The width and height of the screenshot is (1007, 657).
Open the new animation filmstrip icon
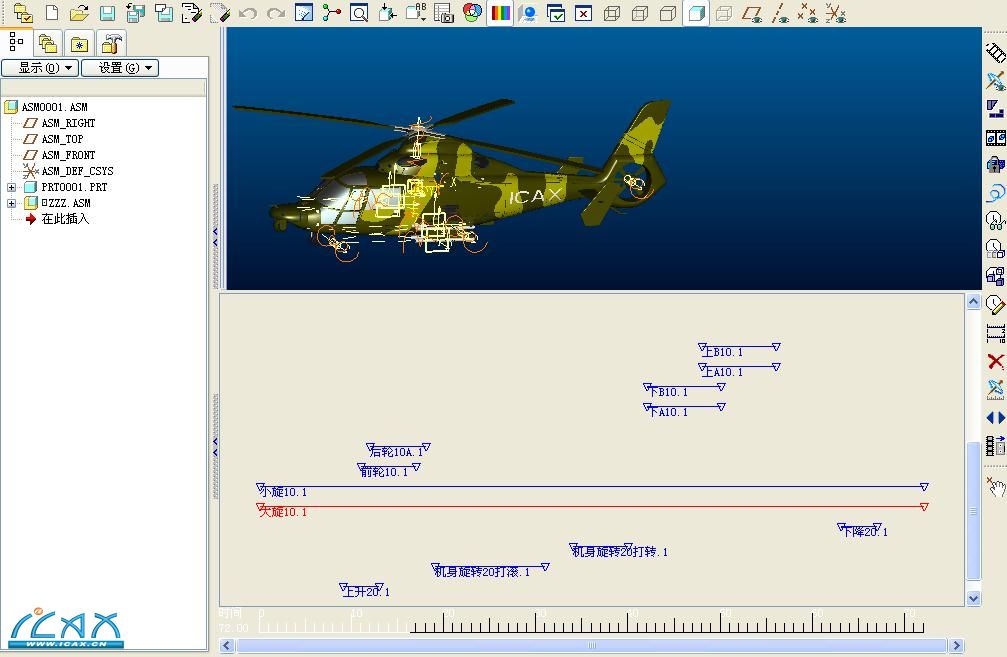pos(995,53)
